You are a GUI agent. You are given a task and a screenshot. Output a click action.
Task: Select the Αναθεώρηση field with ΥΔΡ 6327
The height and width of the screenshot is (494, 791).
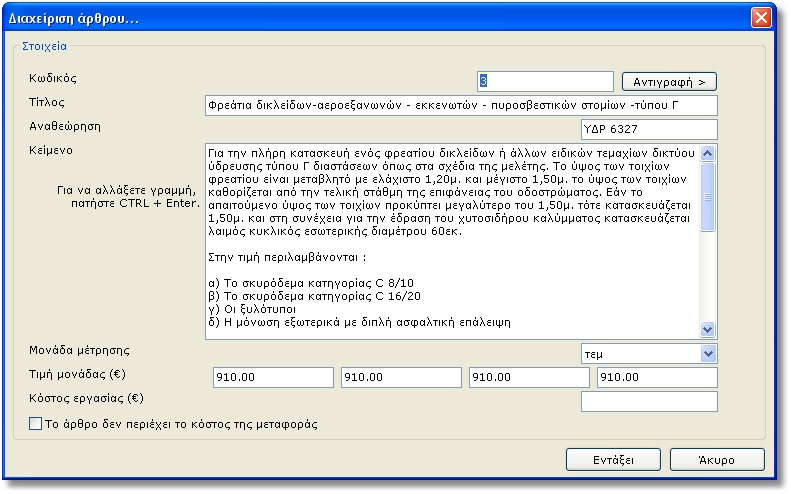tap(649, 129)
